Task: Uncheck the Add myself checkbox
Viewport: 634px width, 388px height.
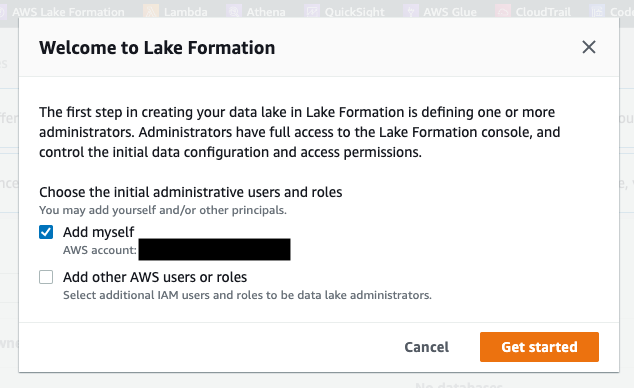Action: (46, 232)
